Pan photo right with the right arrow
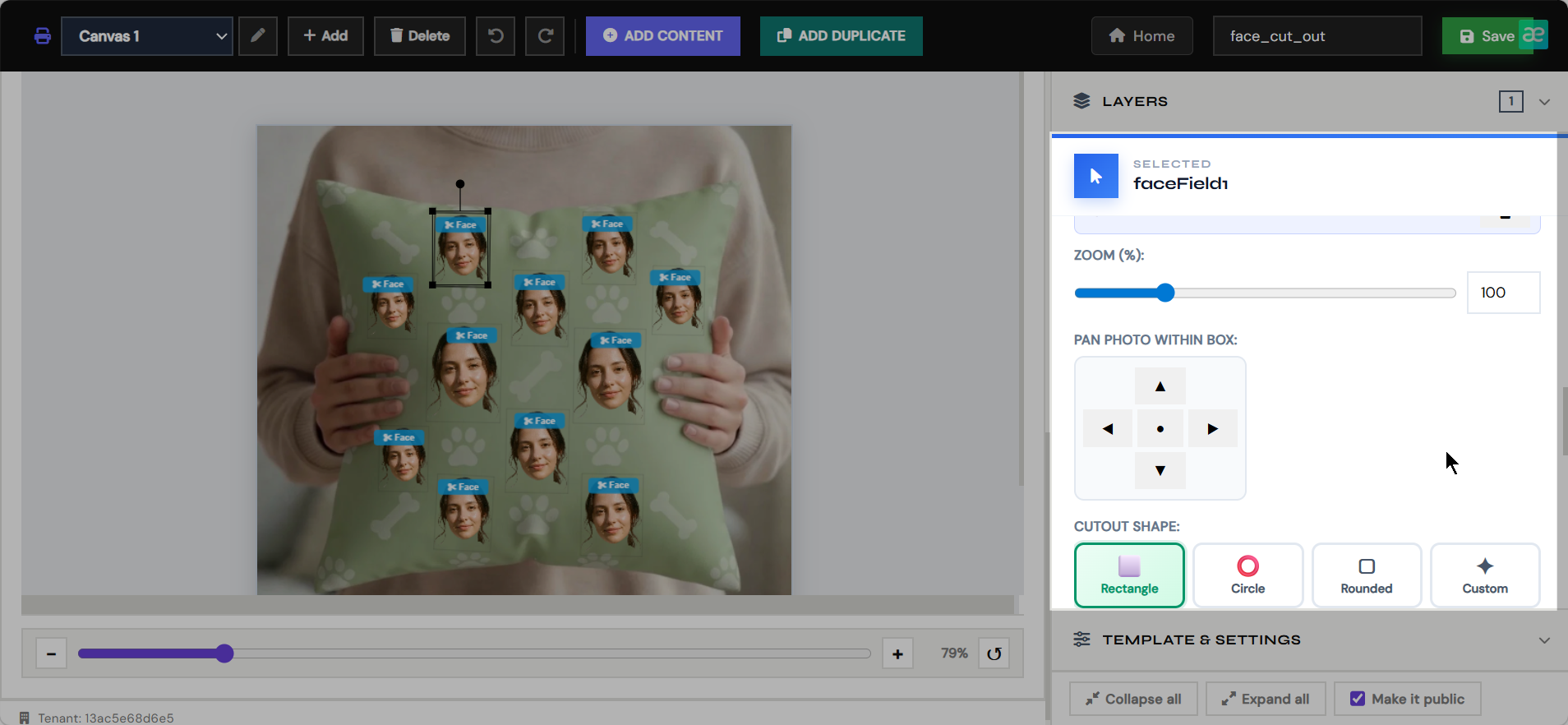 click(1213, 429)
